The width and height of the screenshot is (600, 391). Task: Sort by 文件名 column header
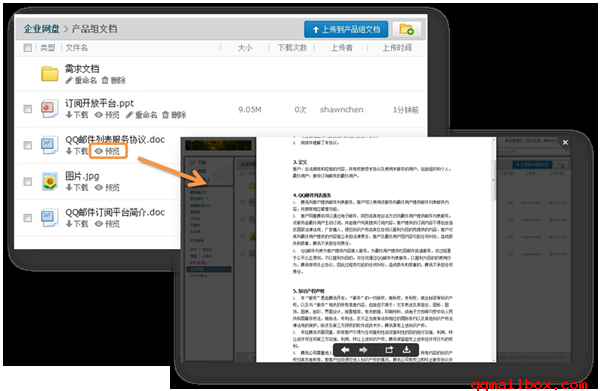77,47
